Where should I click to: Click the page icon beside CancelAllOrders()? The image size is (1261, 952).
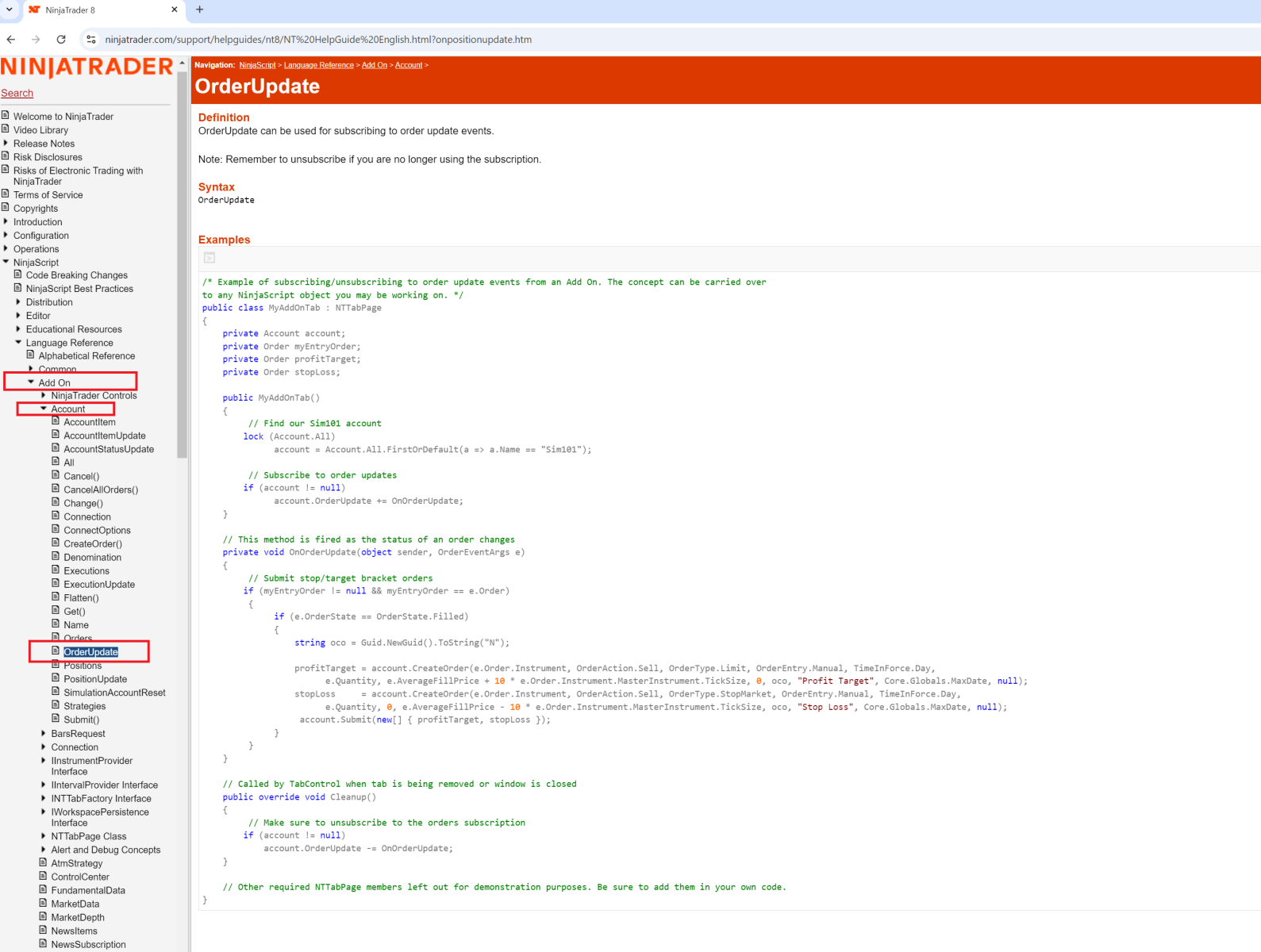pyautogui.click(x=56, y=489)
